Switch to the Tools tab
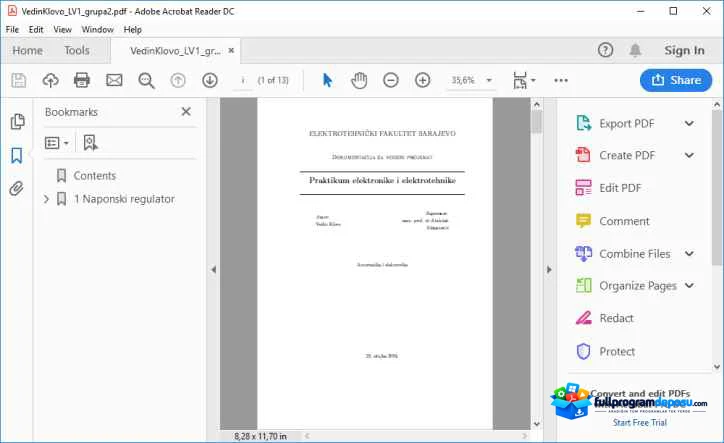The image size is (724, 443). pyautogui.click(x=77, y=50)
